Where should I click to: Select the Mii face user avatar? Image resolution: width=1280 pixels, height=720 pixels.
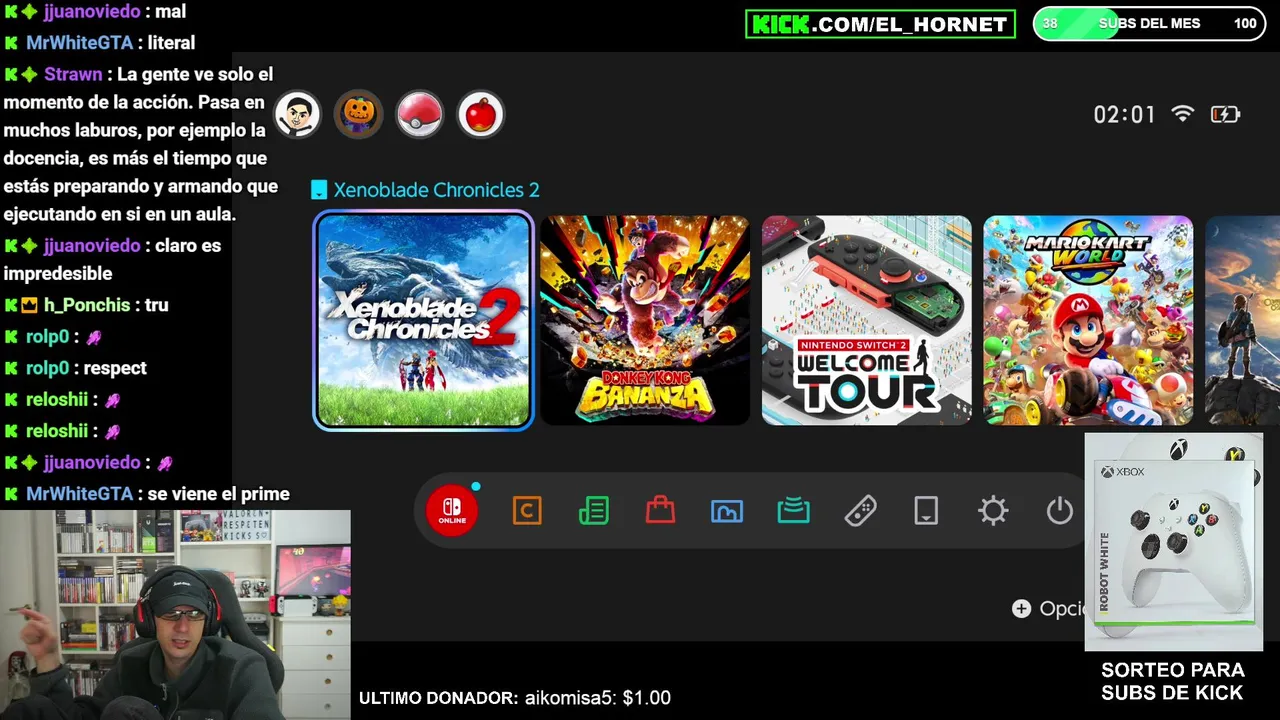[x=297, y=114]
